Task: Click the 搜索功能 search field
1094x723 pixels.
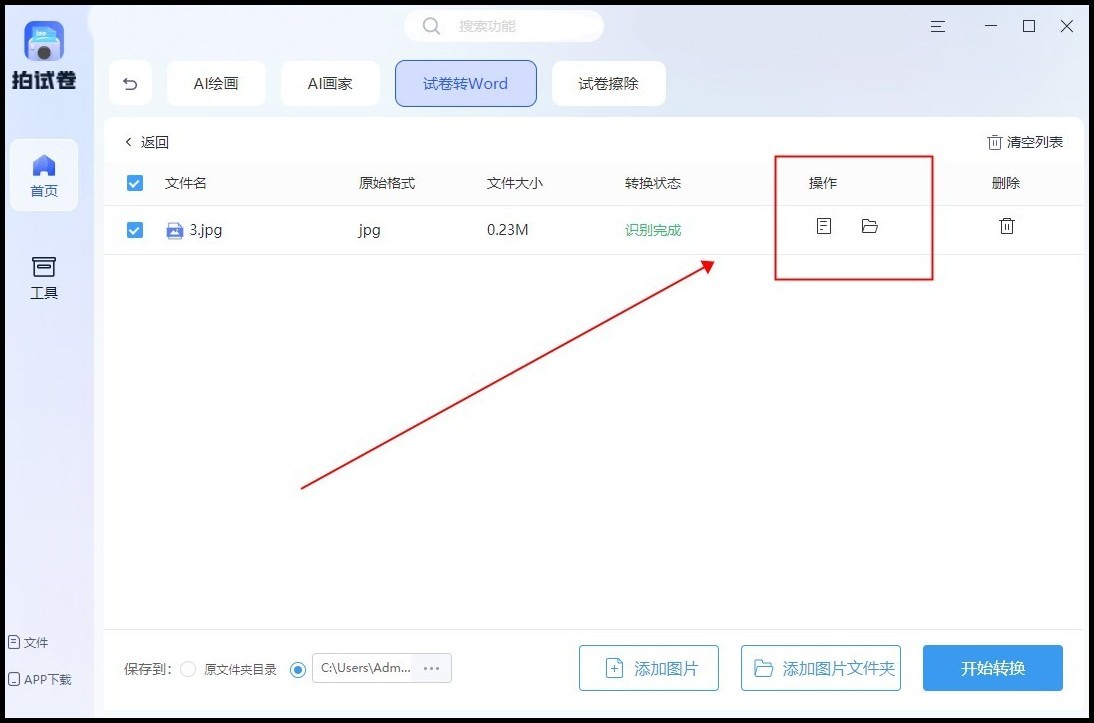Action: coord(504,26)
